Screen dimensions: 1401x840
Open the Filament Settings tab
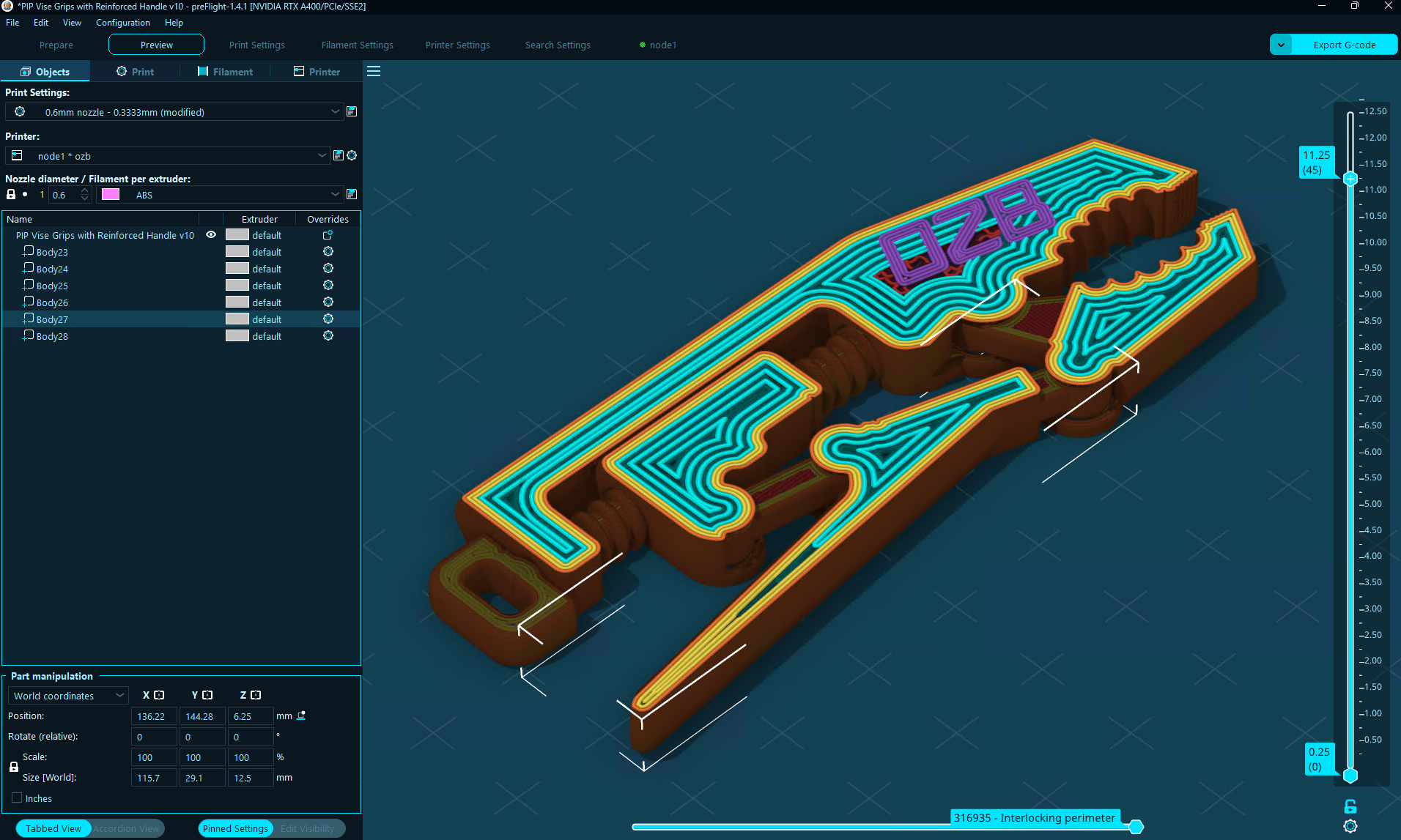coord(358,45)
